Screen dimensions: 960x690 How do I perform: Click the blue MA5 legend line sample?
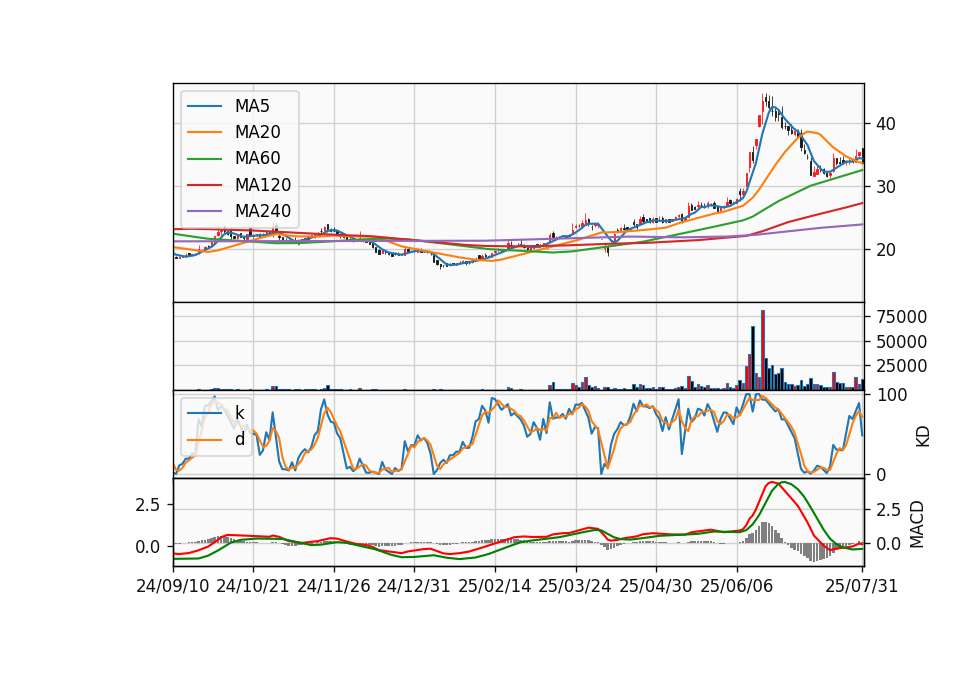[x=205, y=107]
